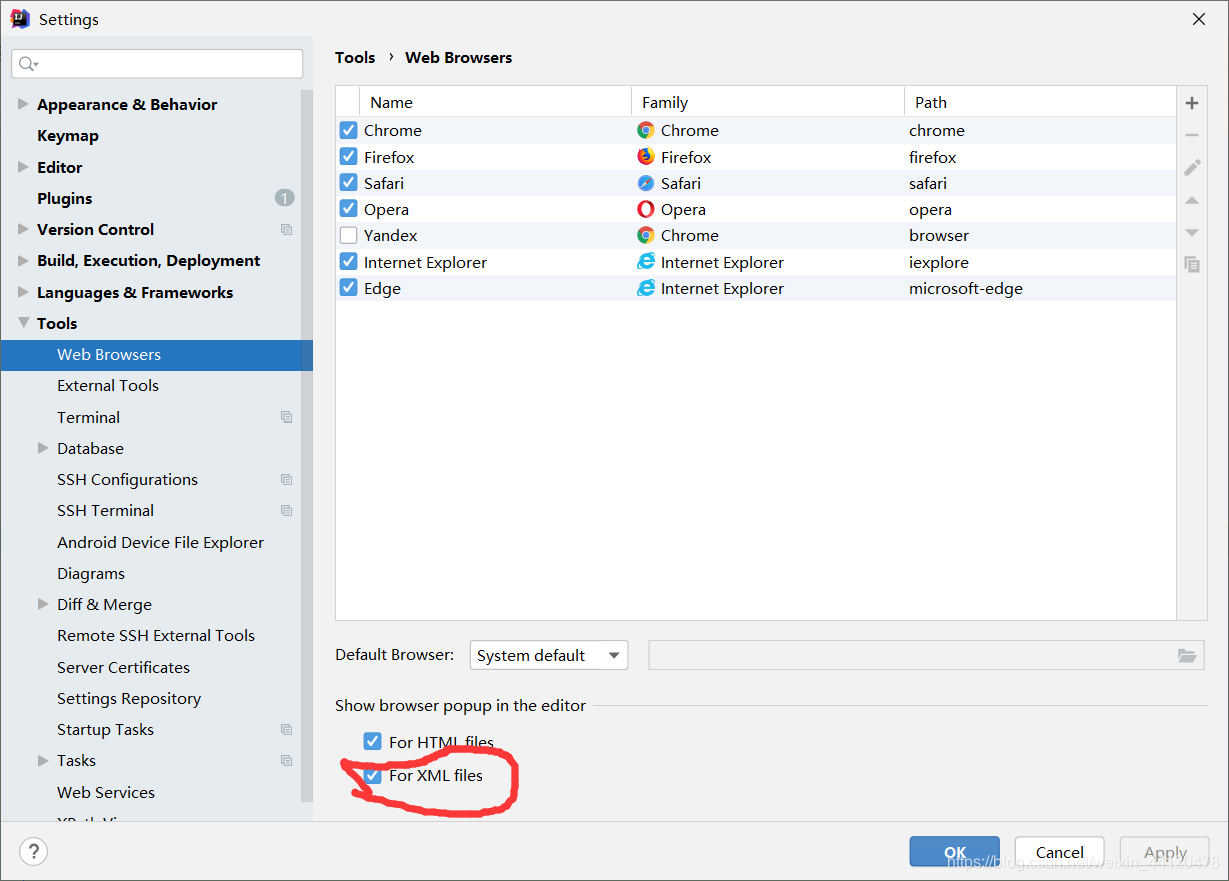Click the copy browser icon
Viewport: 1229px width, 881px height.
[1192, 264]
